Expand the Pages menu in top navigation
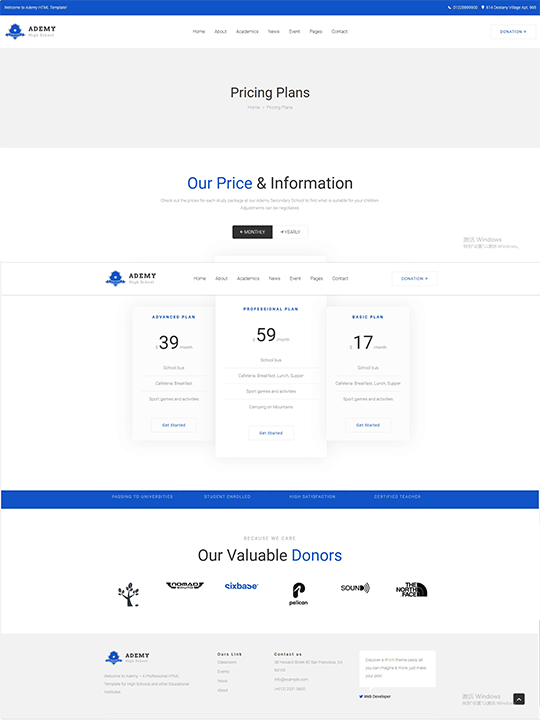This screenshot has height=720, width=540. point(316,32)
